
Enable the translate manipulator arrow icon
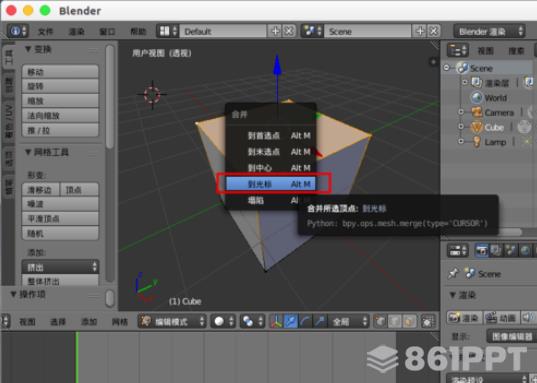pyautogui.click(x=290, y=321)
